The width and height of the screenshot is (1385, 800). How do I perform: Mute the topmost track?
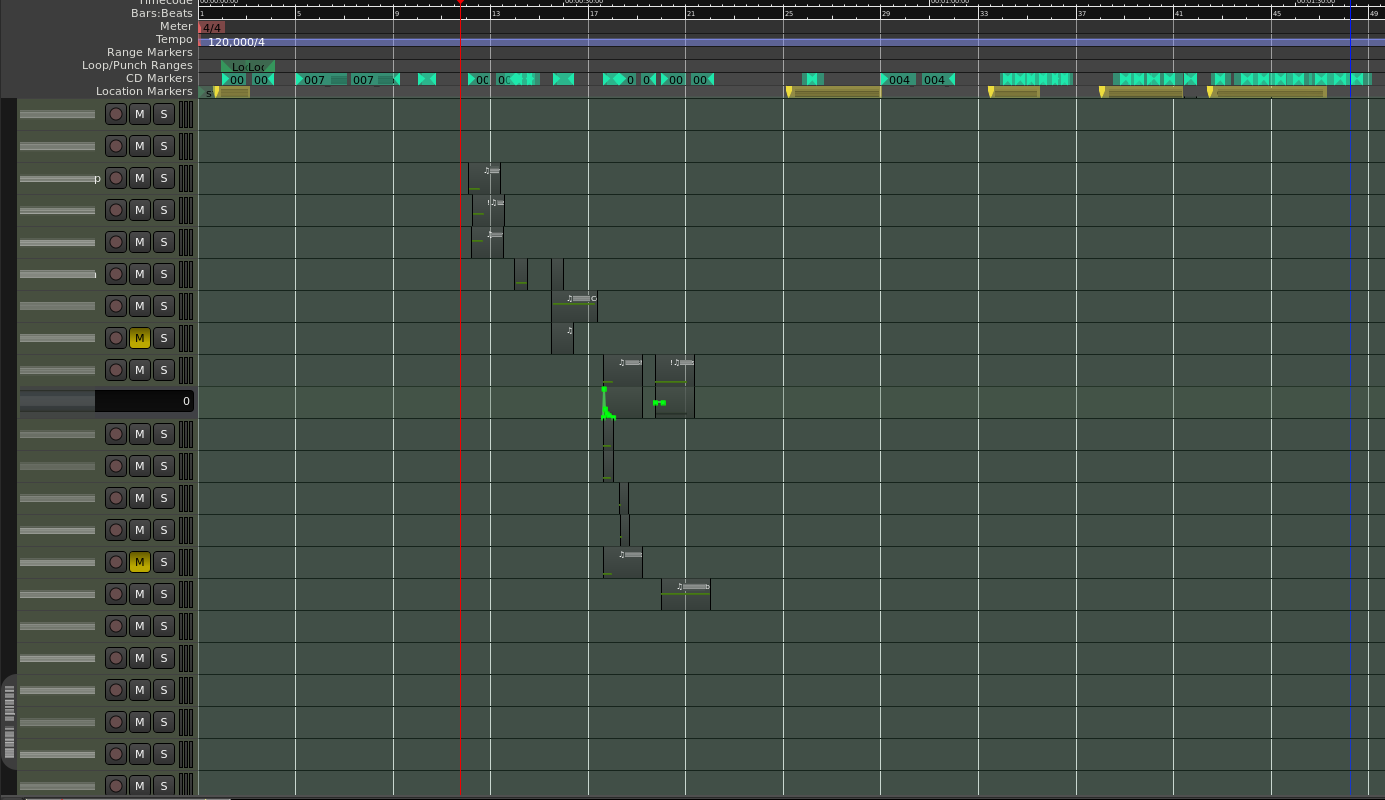point(140,114)
